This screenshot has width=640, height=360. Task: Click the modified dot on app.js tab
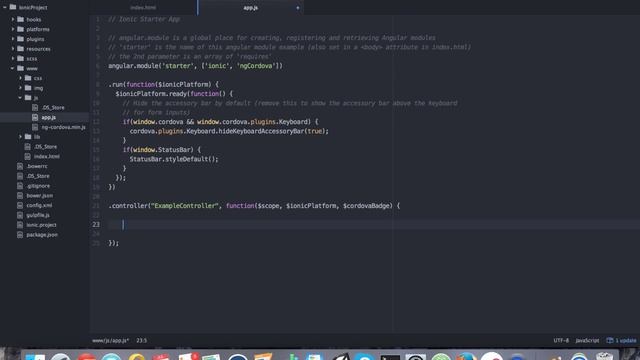[298, 8]
